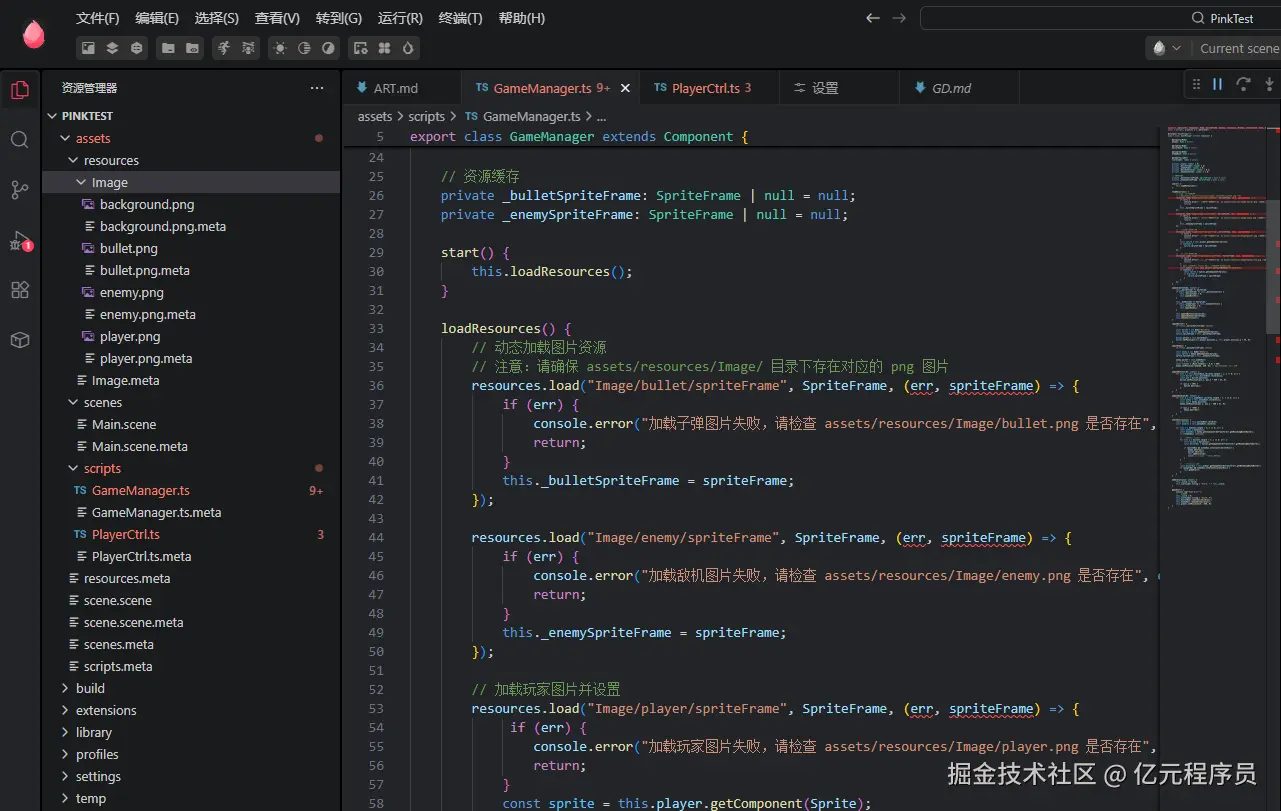Click the layers stack toolbar icon
1281x811 pixels.
point(112,48)
